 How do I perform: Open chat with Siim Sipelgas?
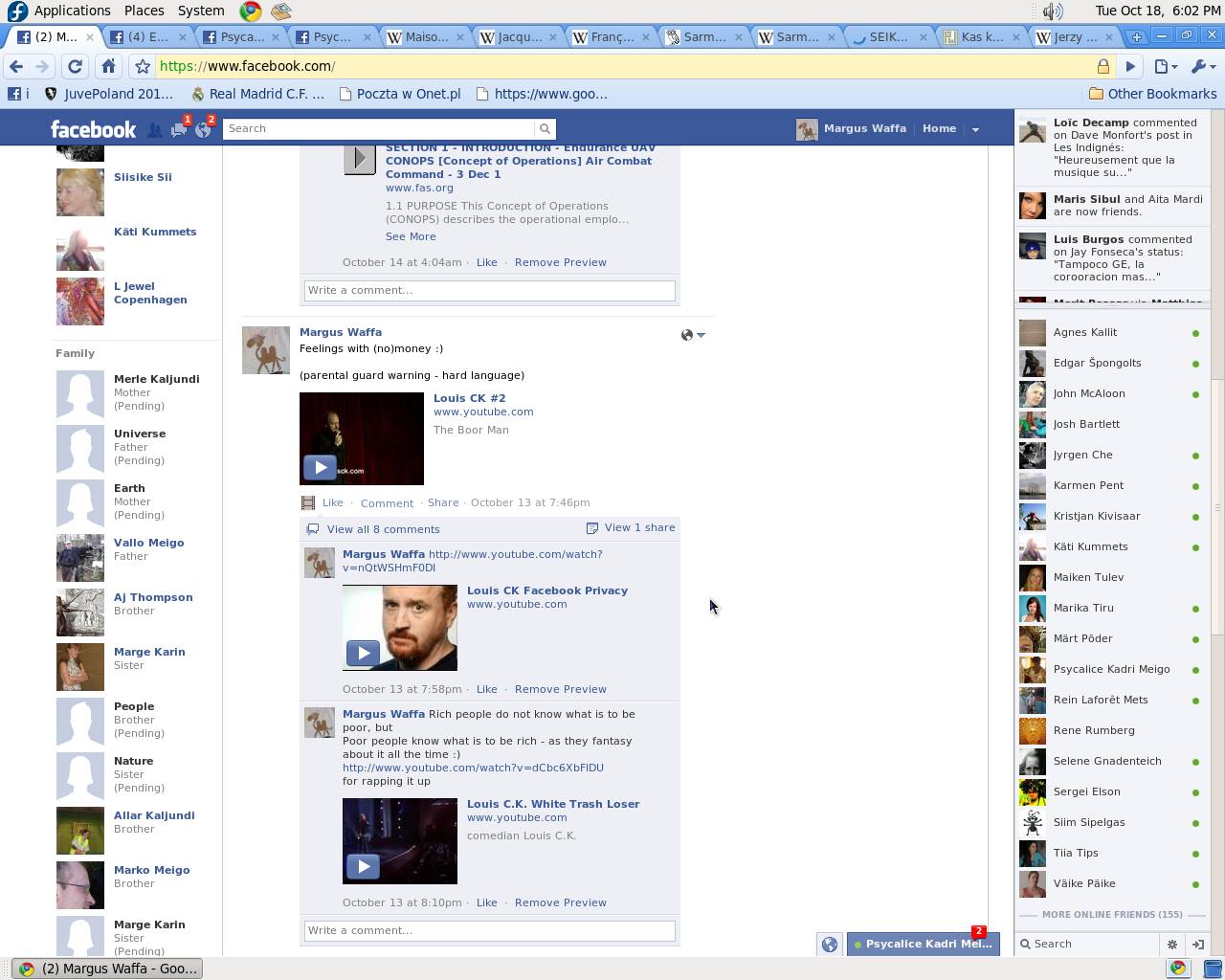point(1111,822)
